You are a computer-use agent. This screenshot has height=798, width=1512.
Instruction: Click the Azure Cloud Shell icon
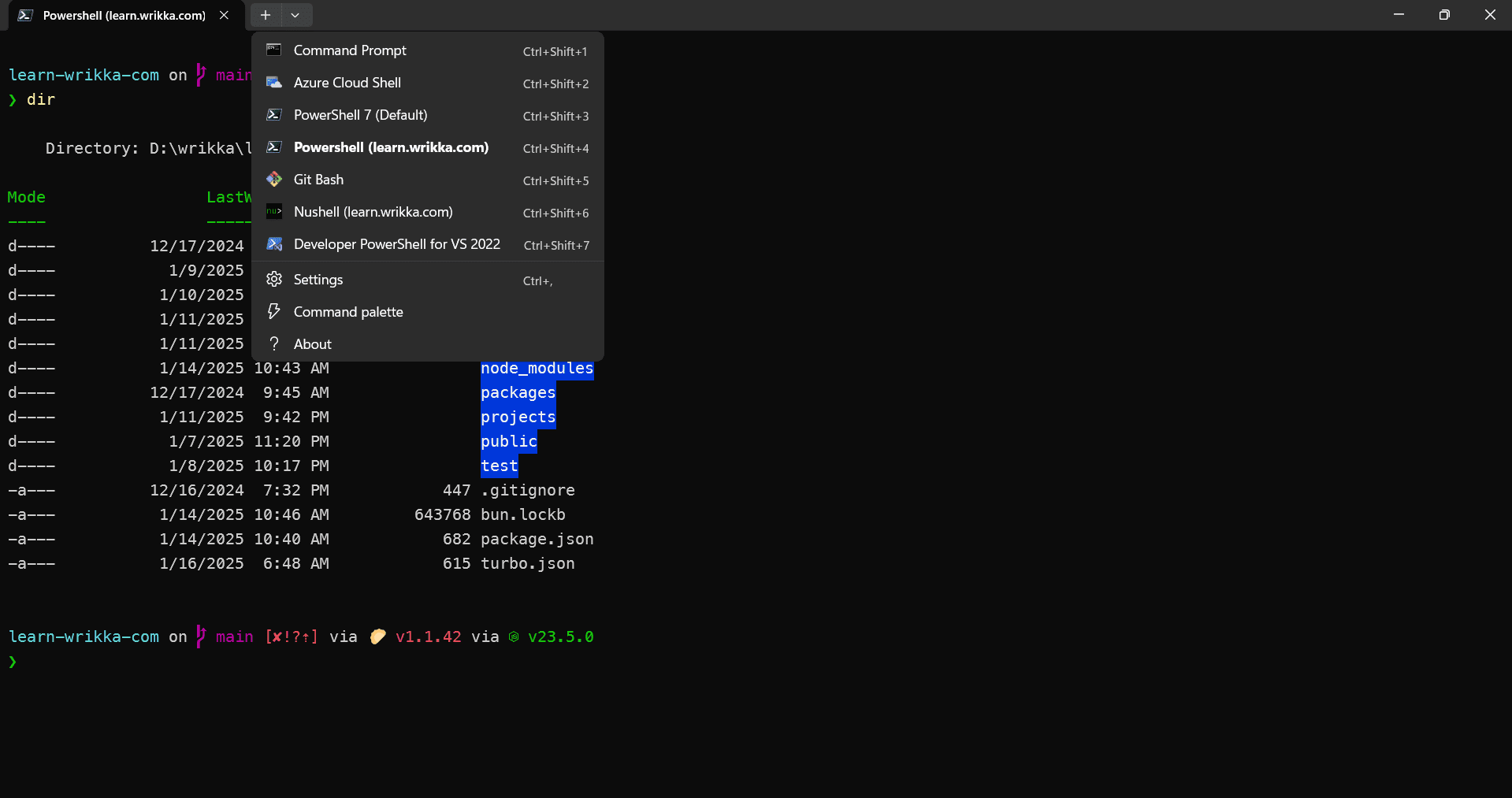[x=273, y=82]
